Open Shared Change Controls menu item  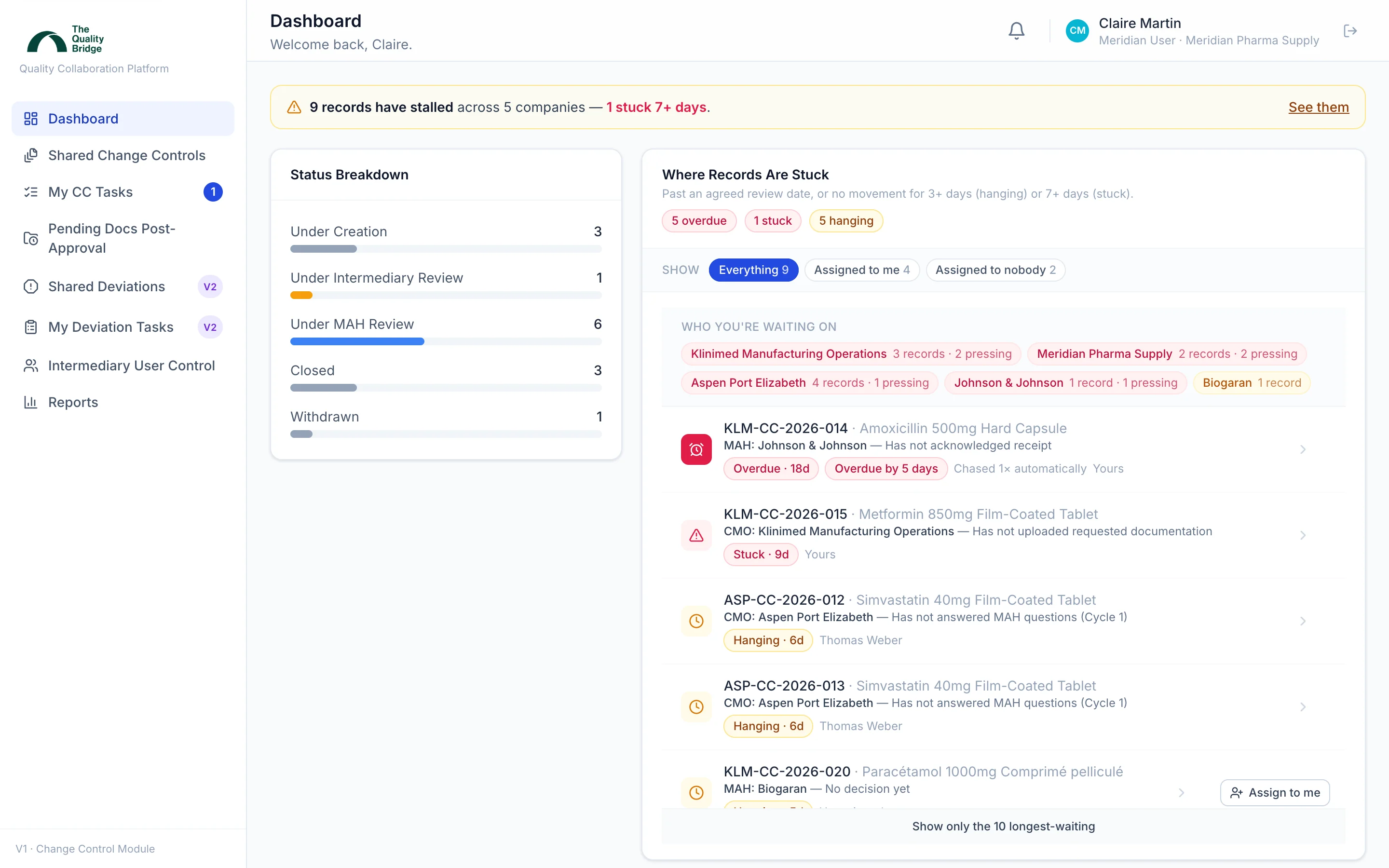123,156
